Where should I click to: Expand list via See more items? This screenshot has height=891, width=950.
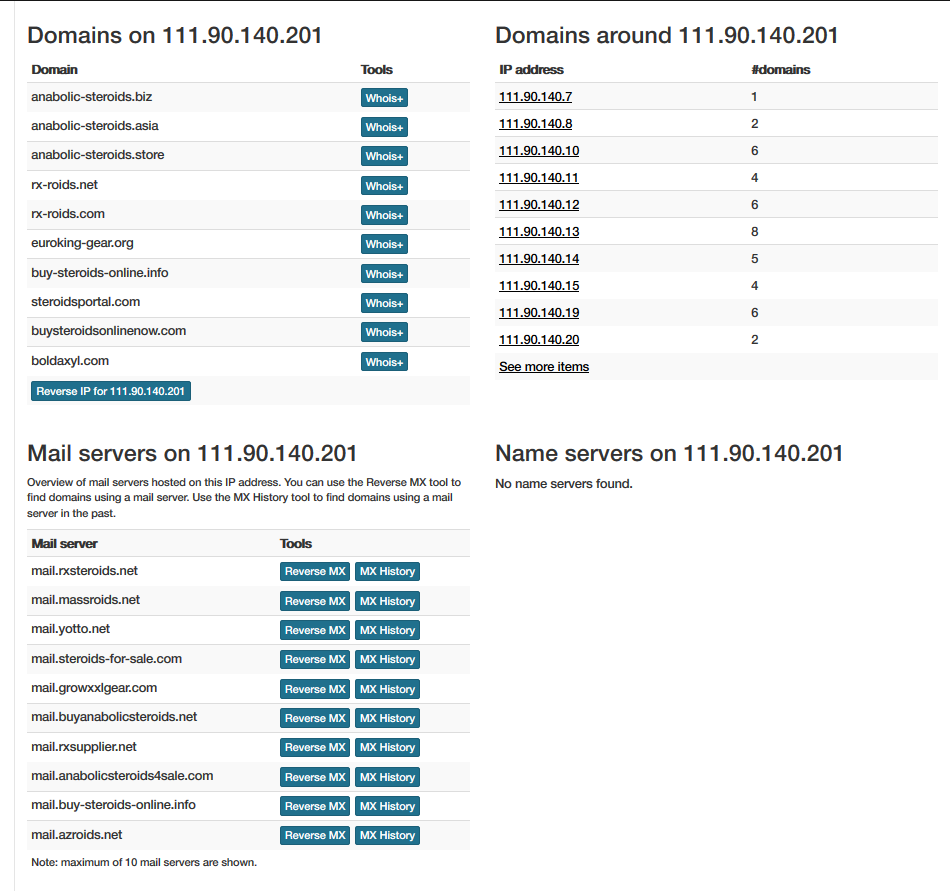tap(544, 367)
